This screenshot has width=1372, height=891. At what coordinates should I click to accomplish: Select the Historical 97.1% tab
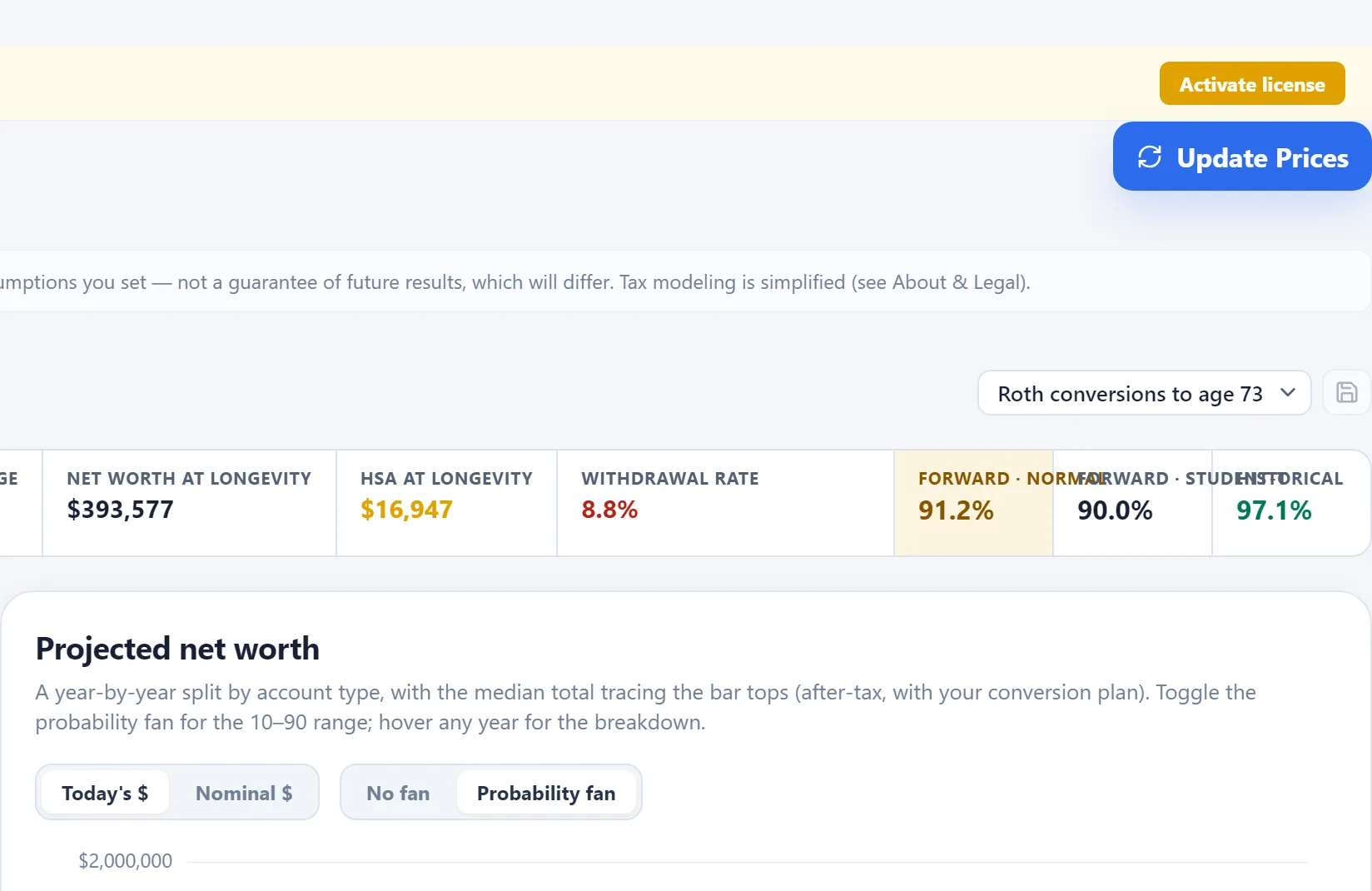point(1291,503)
